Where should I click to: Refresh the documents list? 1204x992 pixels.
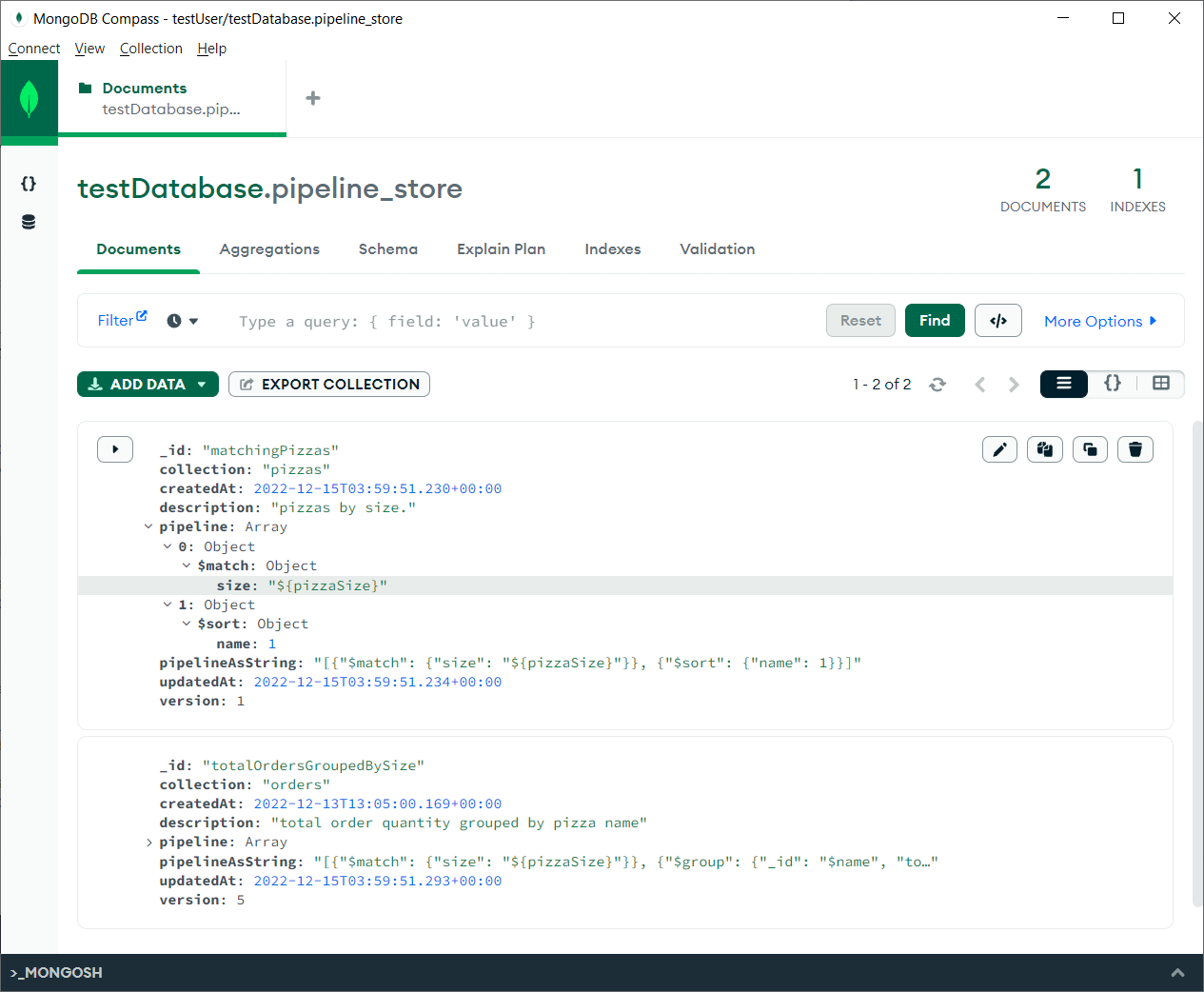(938, 385)
